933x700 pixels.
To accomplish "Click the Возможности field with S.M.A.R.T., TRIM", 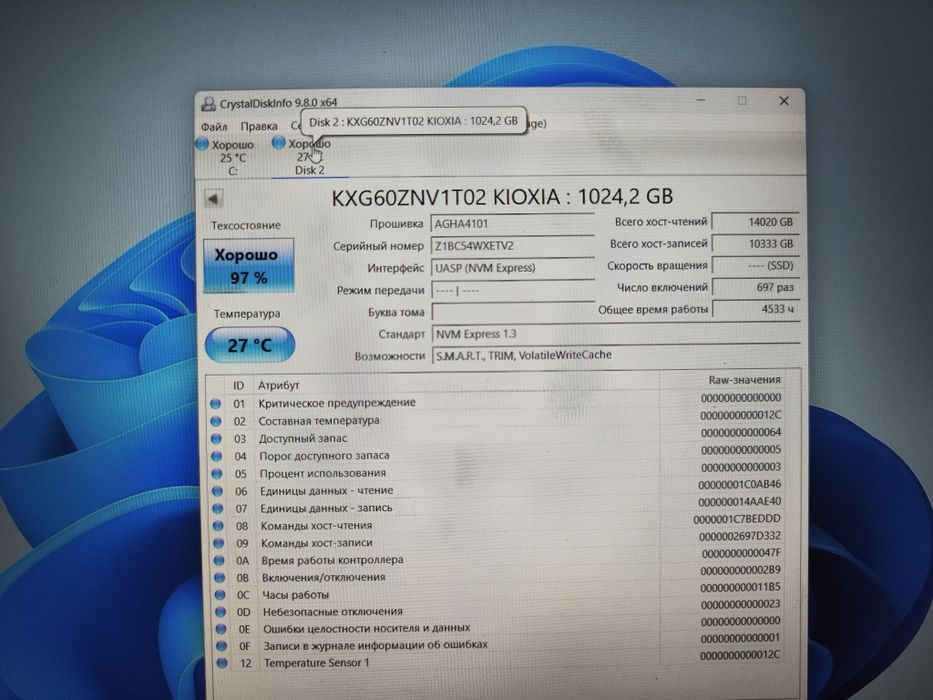I will point(615,355).
